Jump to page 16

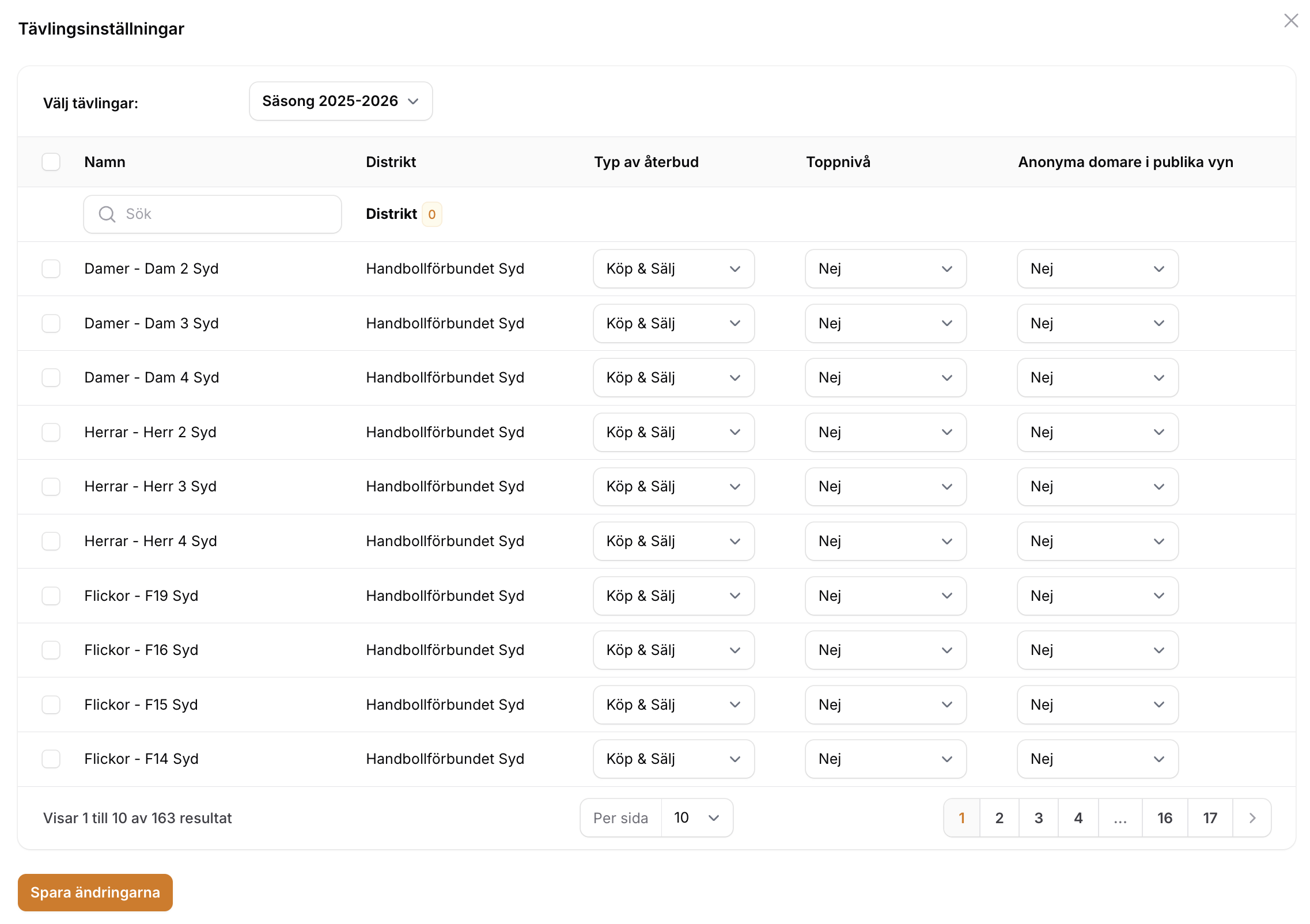pos(1165,818)
